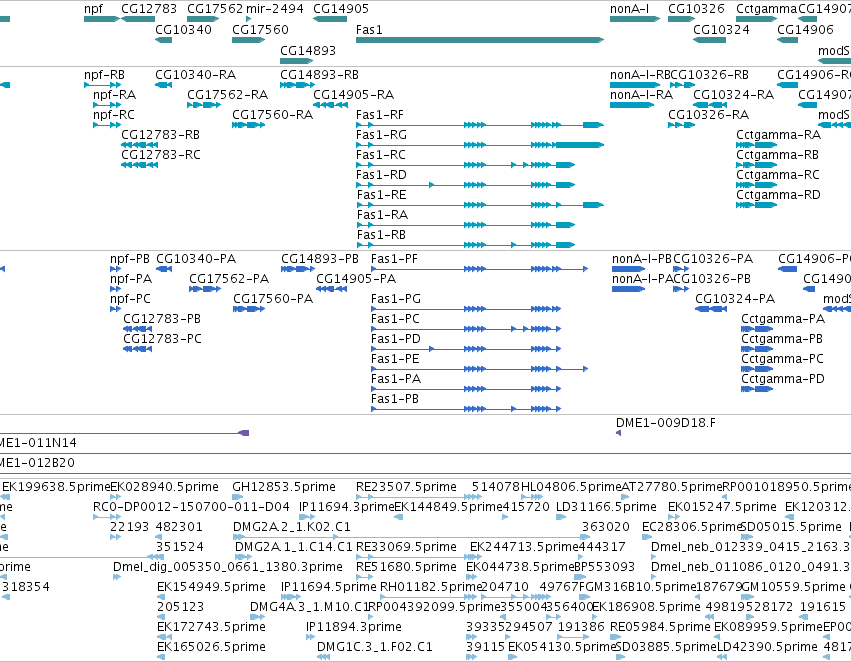851x662 pixels.
Task: Click the CG17560-RA transcript label
Action: pyautogui.click(x=272, y=114)
